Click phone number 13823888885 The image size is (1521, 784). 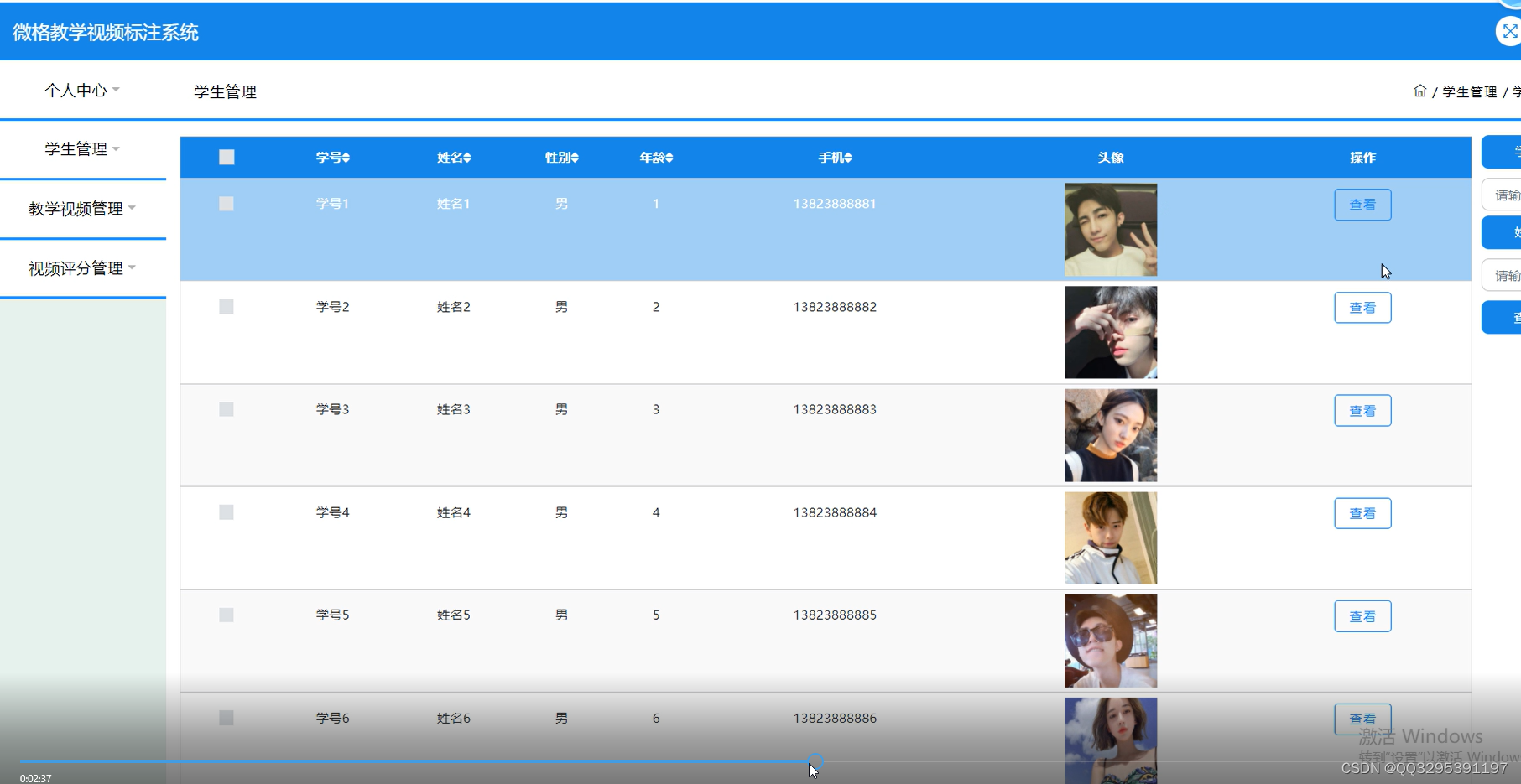(835, 615)
